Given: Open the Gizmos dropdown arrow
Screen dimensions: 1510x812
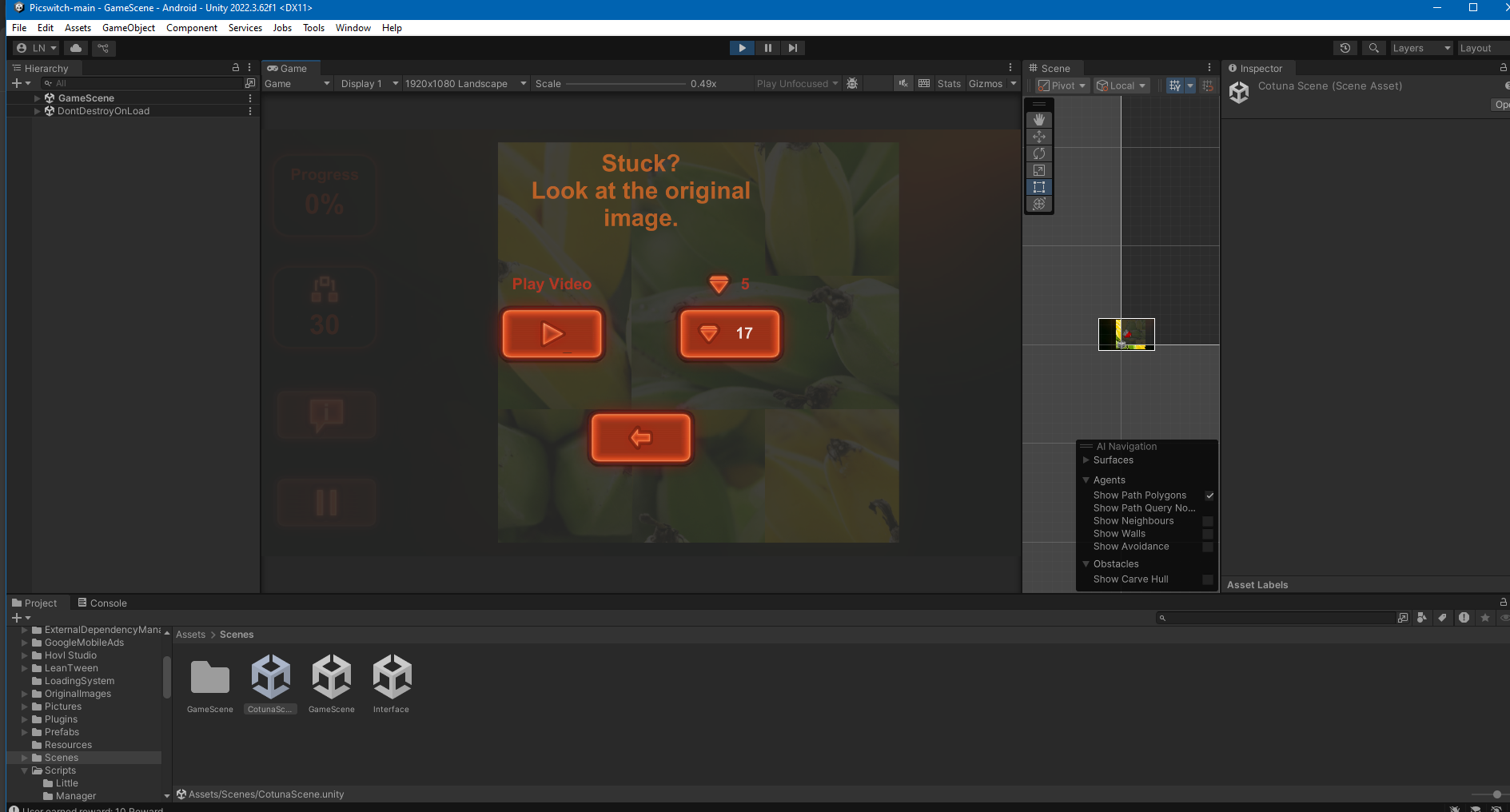Looking at the screenshot, I should tap(1014, 83).
